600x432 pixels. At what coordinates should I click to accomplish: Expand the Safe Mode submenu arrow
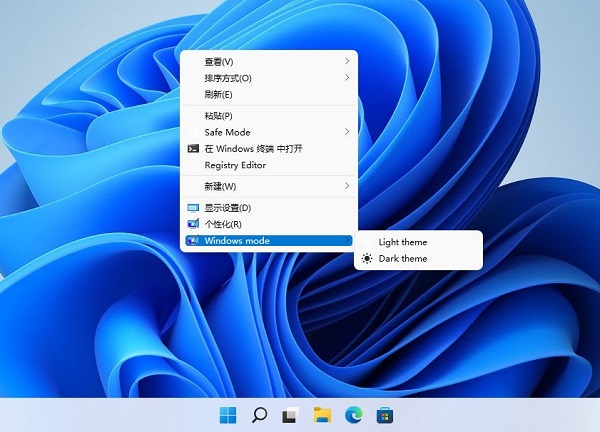click(347, 132)
